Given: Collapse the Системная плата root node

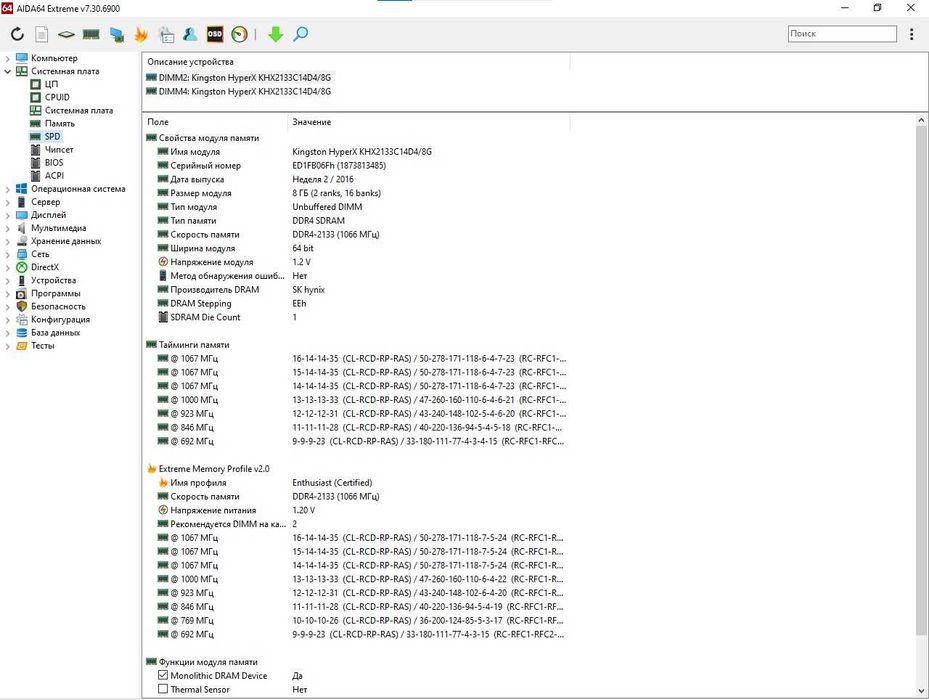Looking at the screenshot, I should pyautogui.click(x=7, y=71).
